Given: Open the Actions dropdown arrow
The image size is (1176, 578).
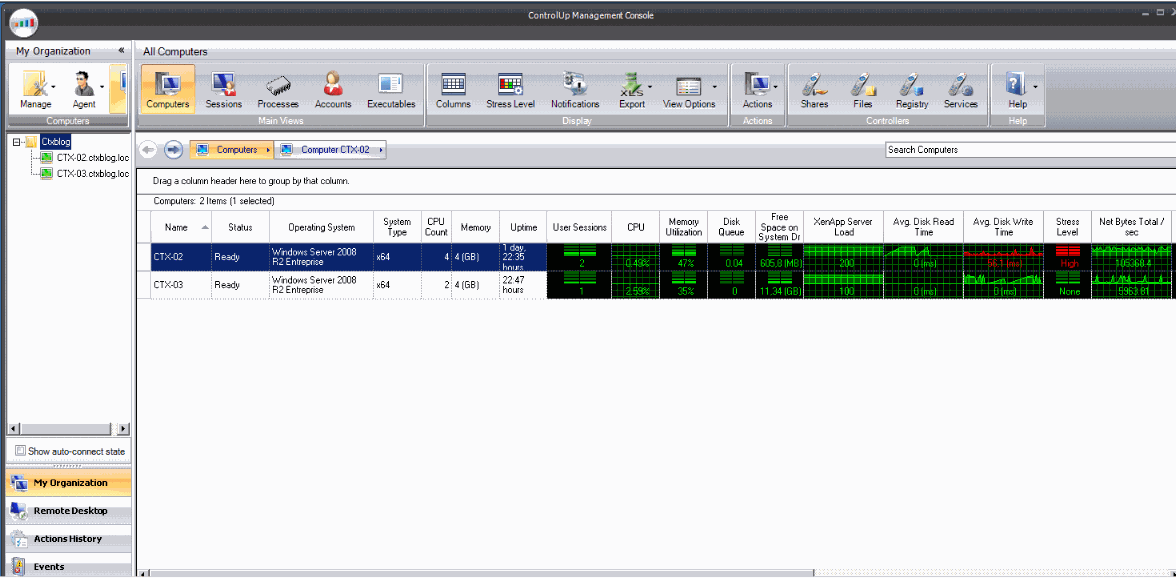Looking at the screenshot, I should coord(776,86).
